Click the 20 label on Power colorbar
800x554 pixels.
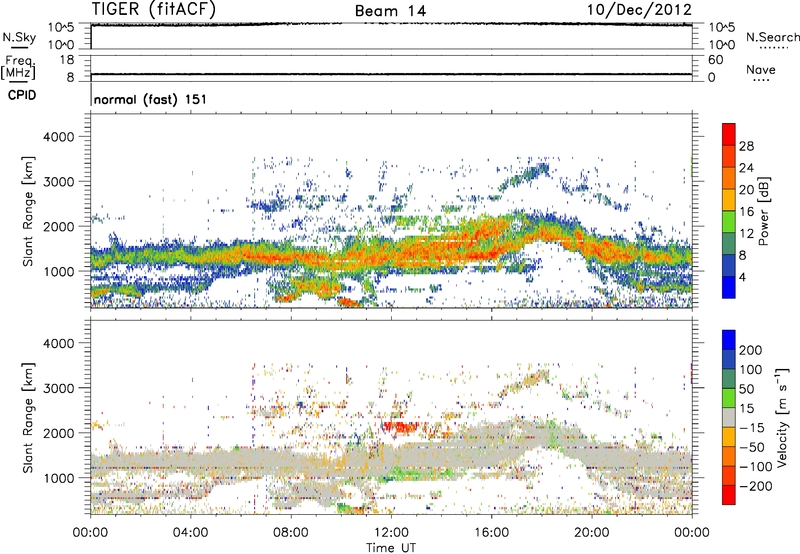coord(746,190)
